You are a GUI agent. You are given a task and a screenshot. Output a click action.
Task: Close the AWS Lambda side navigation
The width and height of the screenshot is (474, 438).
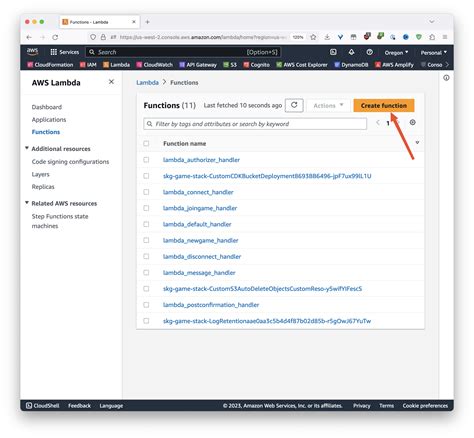click(x=111, y=82)
